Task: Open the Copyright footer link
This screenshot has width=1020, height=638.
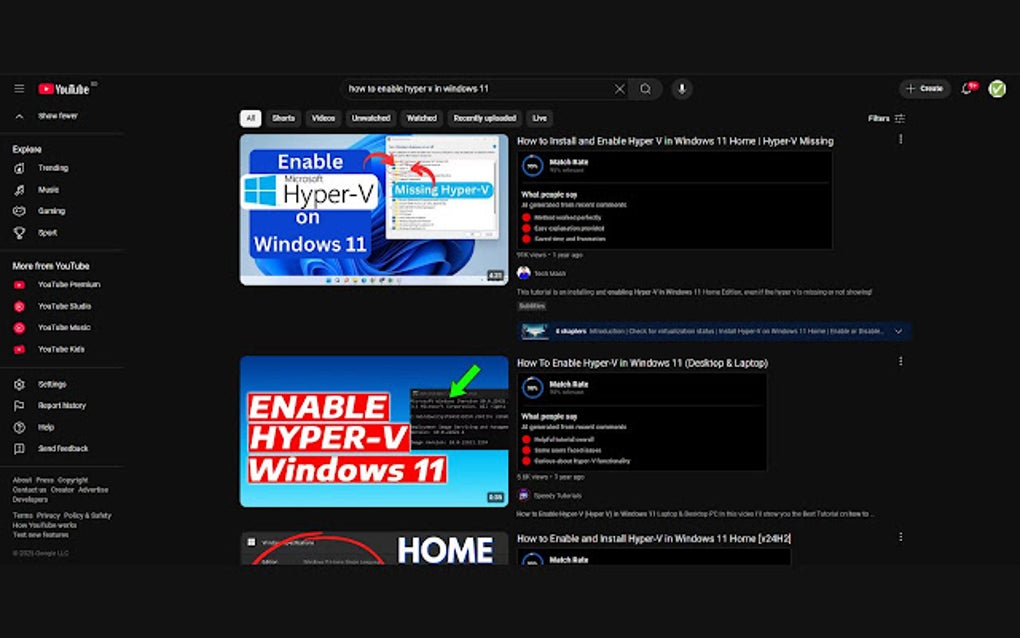Action: click(x=73, y=480)
